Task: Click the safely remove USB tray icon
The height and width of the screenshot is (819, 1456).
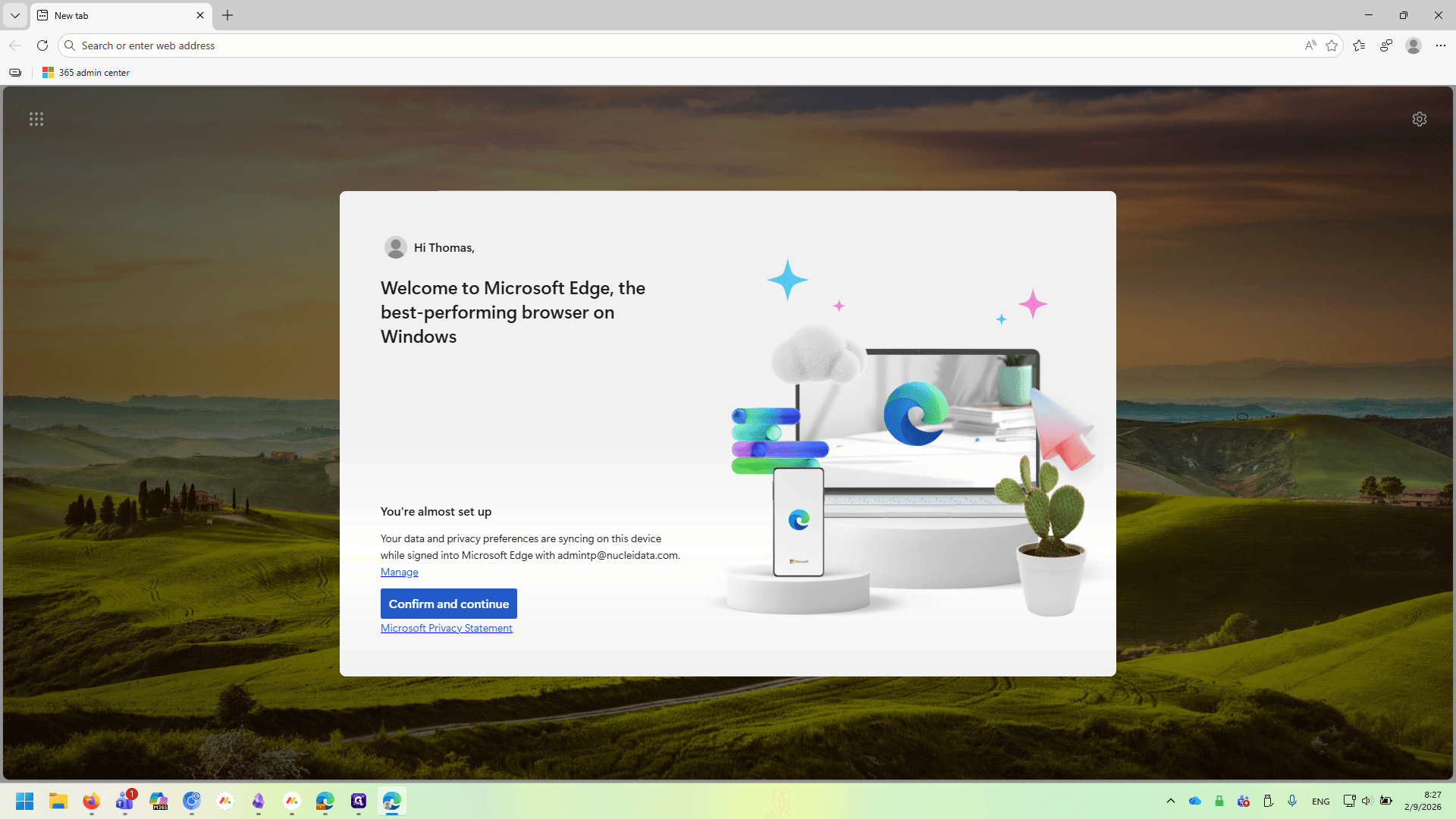Action: pyautogui.click(x=1268, y=801)
